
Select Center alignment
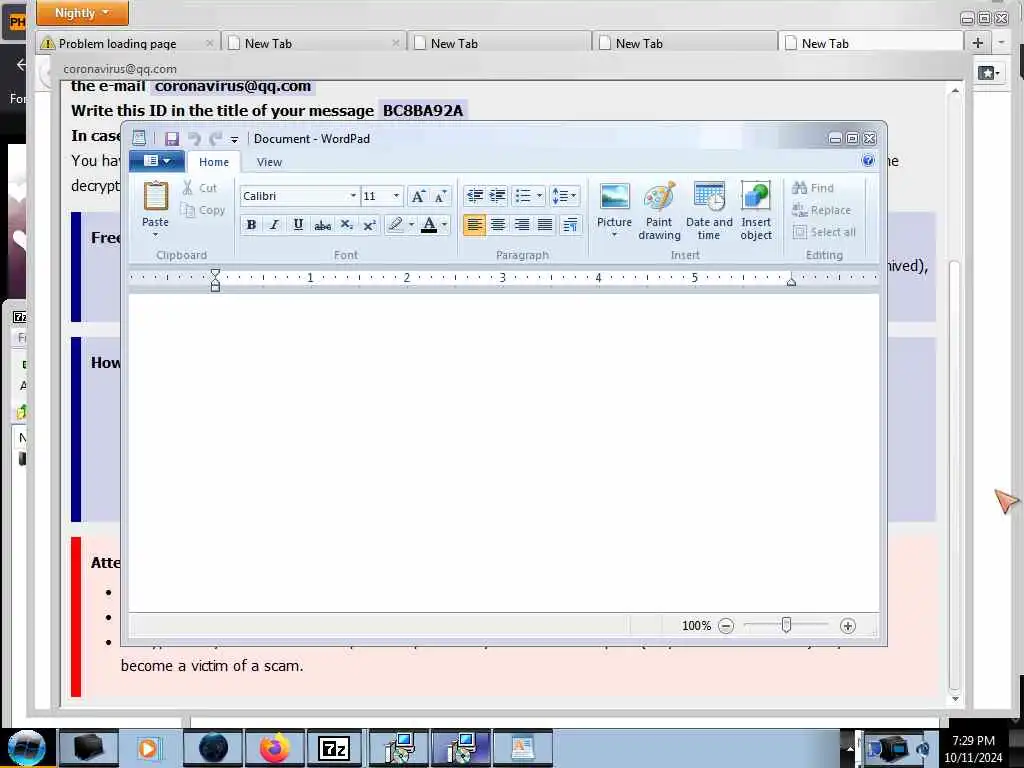coord(498,225)
